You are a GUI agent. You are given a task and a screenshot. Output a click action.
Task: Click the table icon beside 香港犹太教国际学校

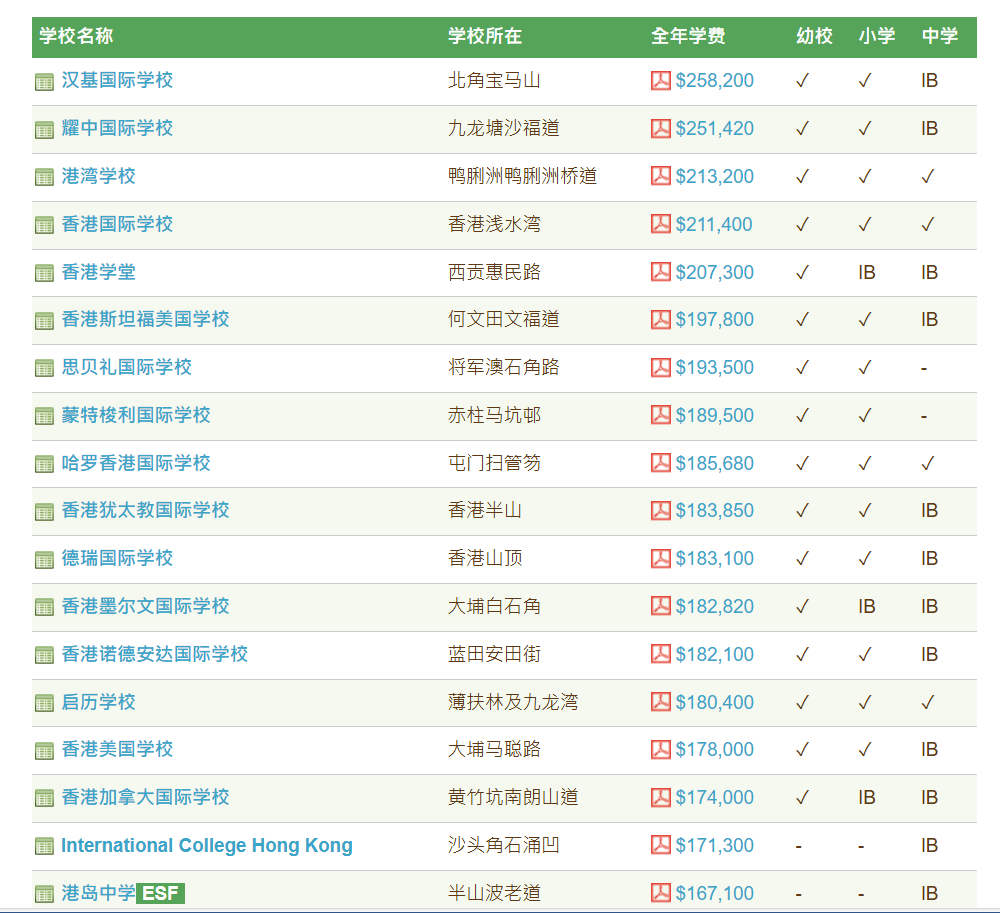pyautogui.click(x=44, y=512)
